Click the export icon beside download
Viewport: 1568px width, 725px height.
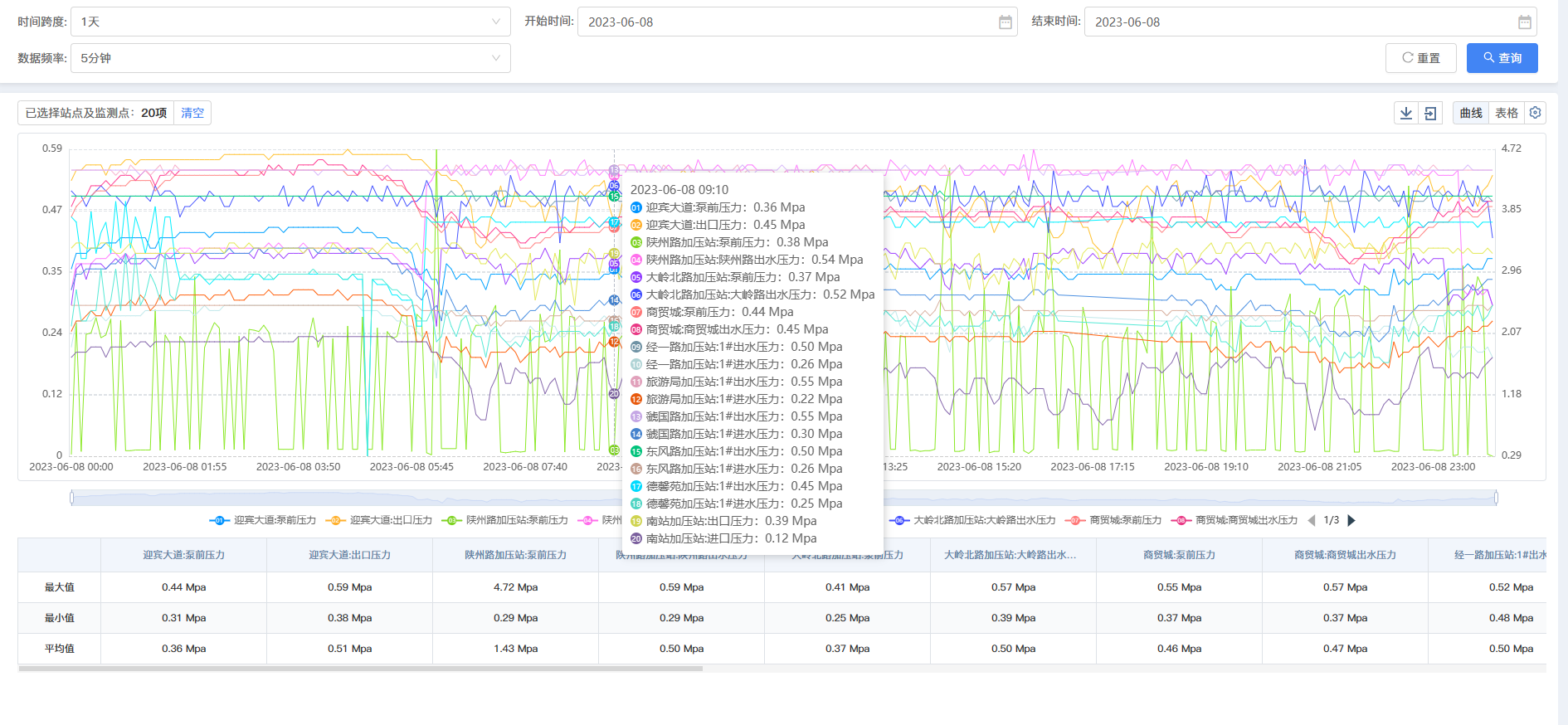pos(1430,114)
